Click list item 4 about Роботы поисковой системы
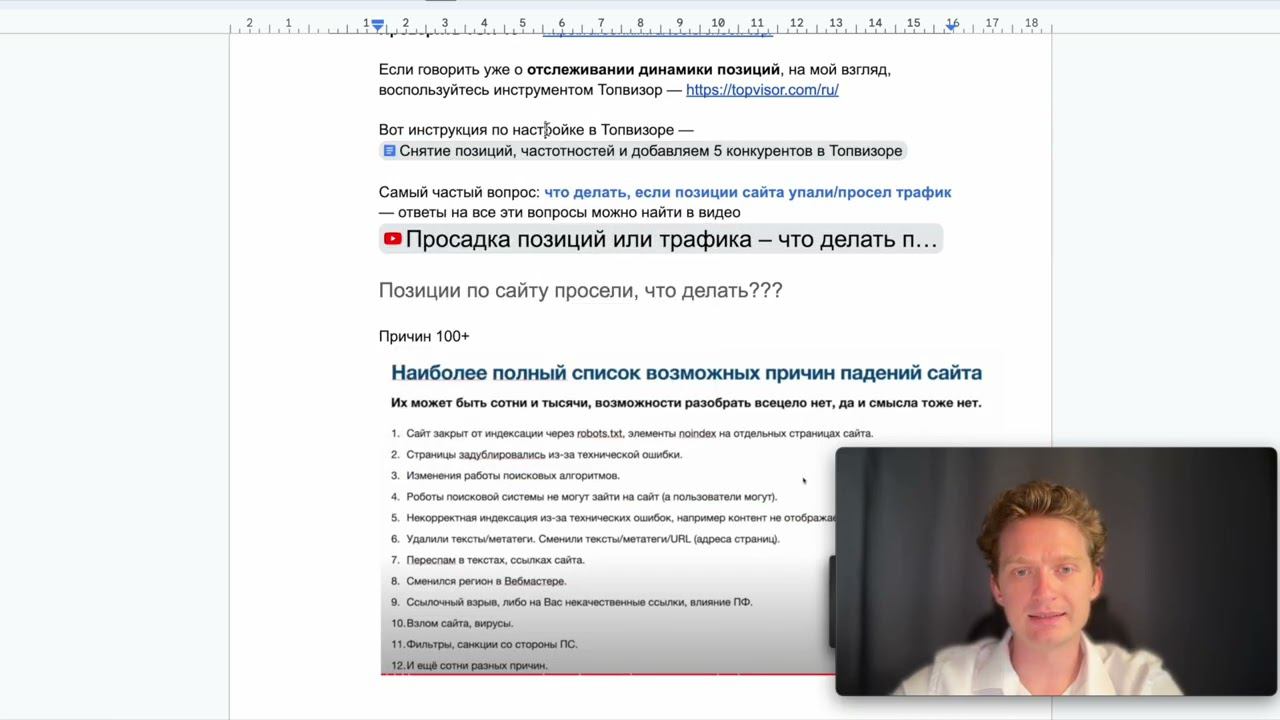 (584, 497)
